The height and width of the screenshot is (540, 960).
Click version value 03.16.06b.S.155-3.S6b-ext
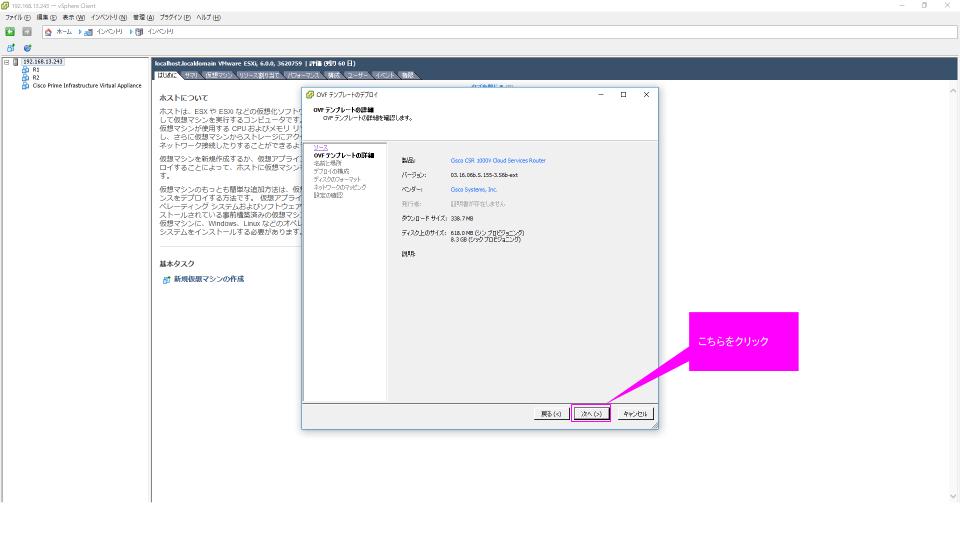point(484,175)
